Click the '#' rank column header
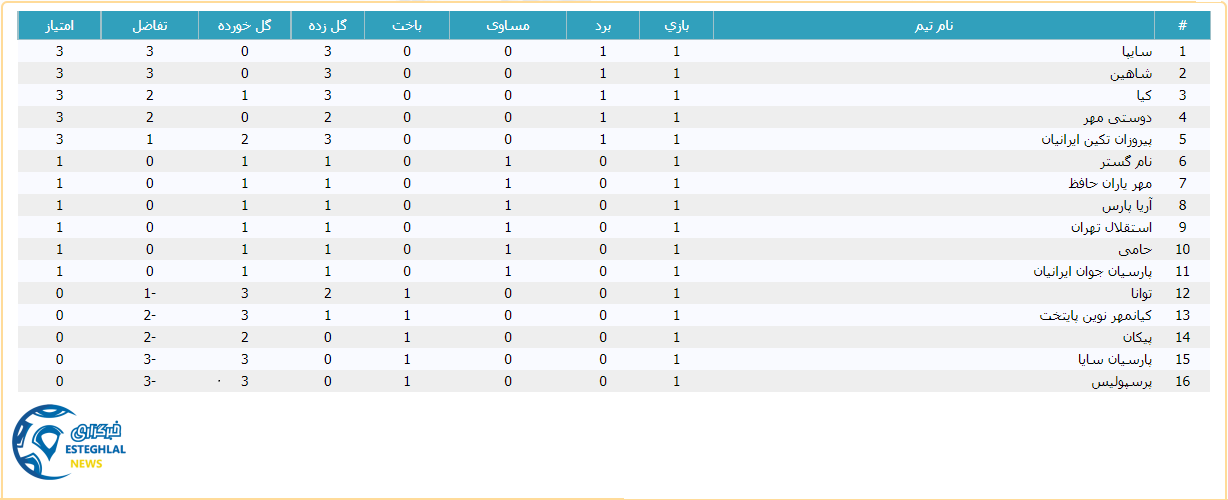This screenshot has width=1228, height=500. coord(1182,26)
